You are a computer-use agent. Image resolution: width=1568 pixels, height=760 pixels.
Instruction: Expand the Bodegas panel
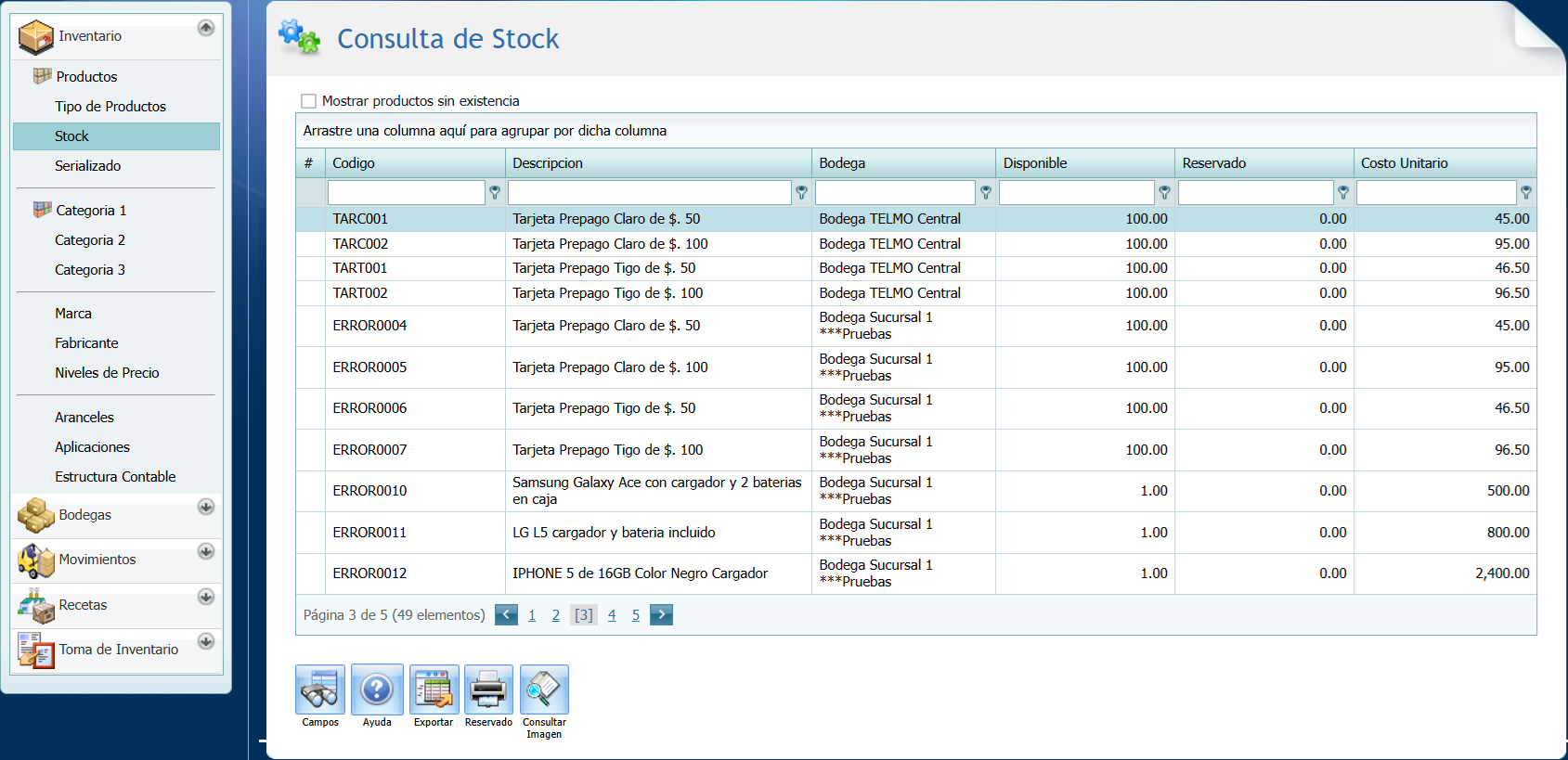[x=206, y=507]
